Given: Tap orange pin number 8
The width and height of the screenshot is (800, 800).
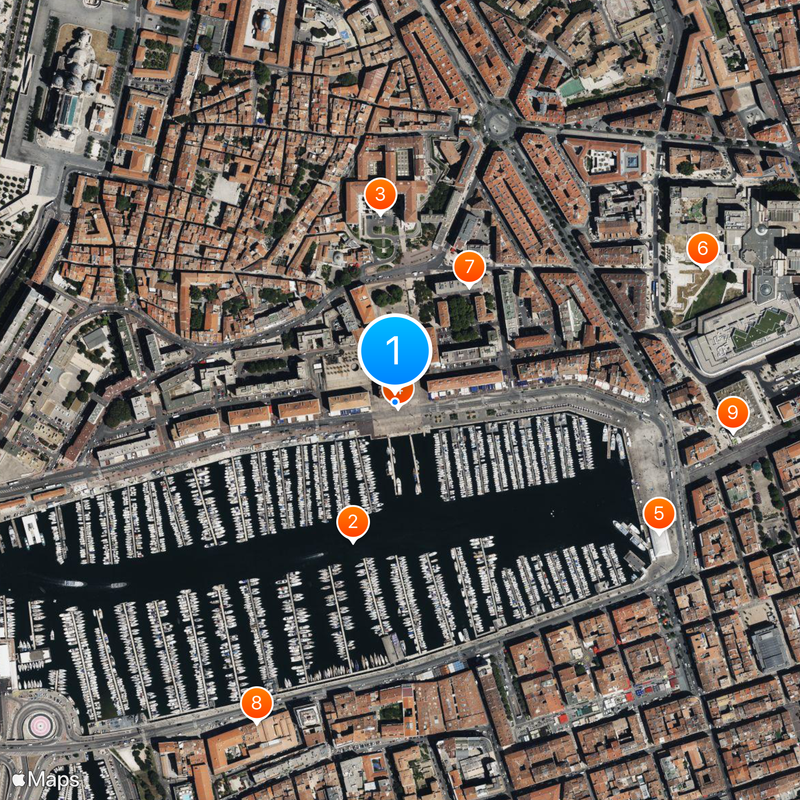Looking at the screenshot, I should tap(257, 704).
